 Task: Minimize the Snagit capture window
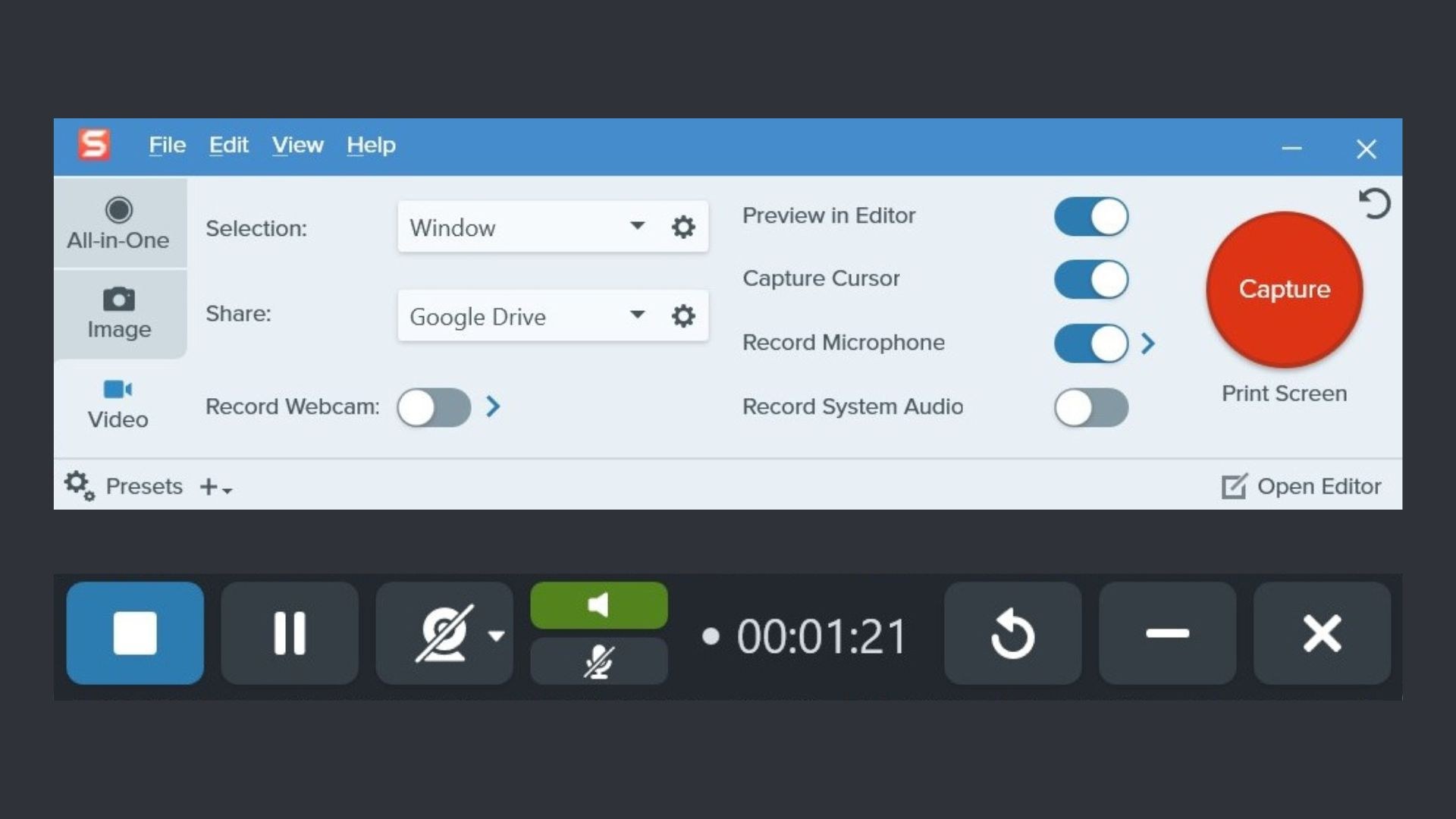coord(1291,149)
